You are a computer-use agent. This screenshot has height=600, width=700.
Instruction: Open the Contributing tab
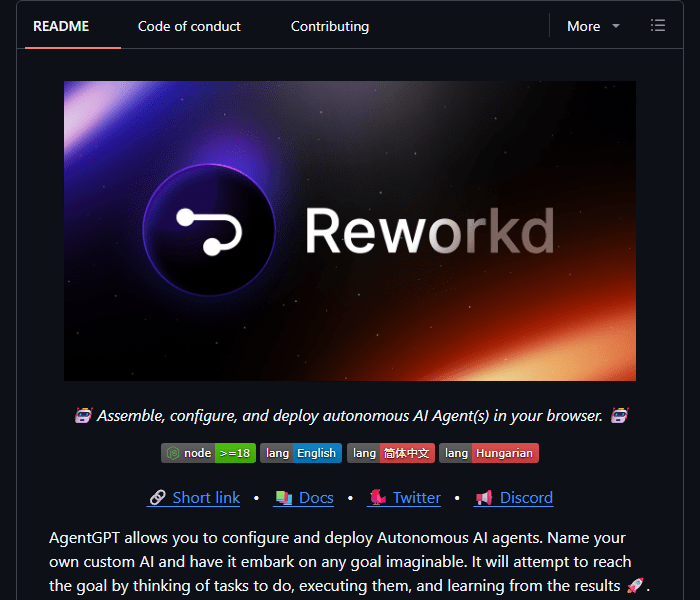point(330,26)
